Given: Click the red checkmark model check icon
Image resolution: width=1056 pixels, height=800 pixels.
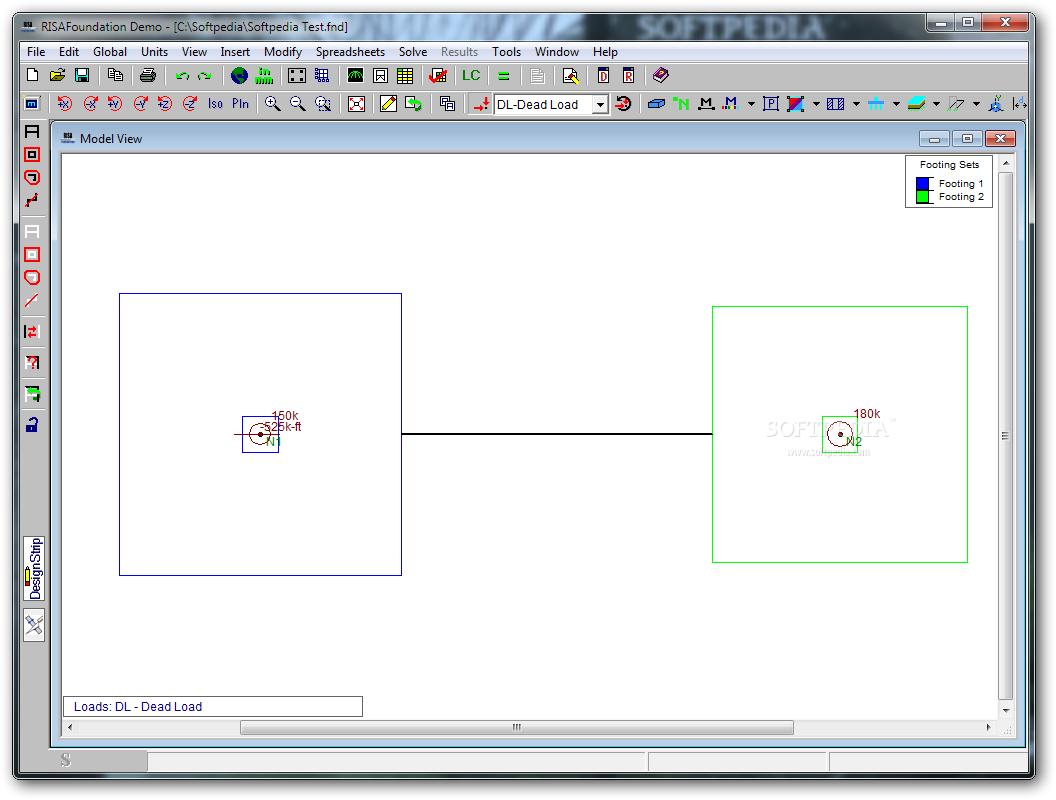Looking at the screenshot, I should point(438,75).
